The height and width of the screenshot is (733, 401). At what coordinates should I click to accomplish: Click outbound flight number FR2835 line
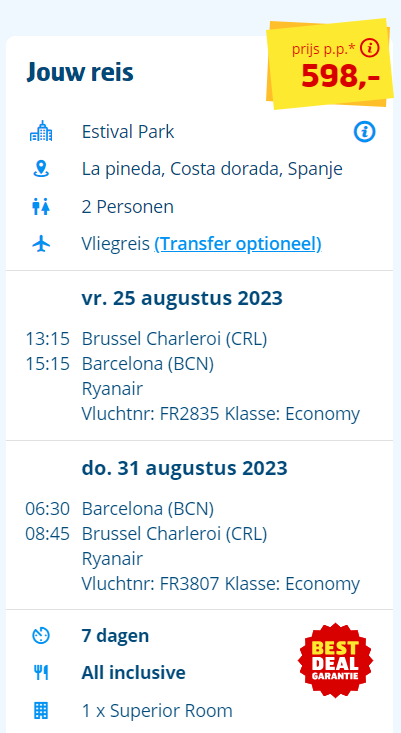[x=221, y=414]
